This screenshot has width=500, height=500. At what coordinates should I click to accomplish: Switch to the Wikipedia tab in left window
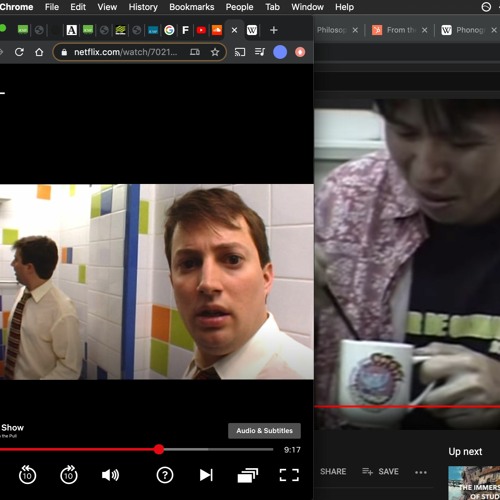[252, 30]
